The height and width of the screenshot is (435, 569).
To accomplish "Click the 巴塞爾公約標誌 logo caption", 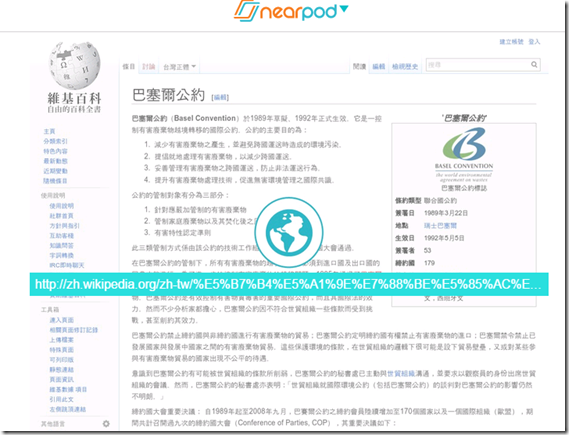I will tap(464, 188).
